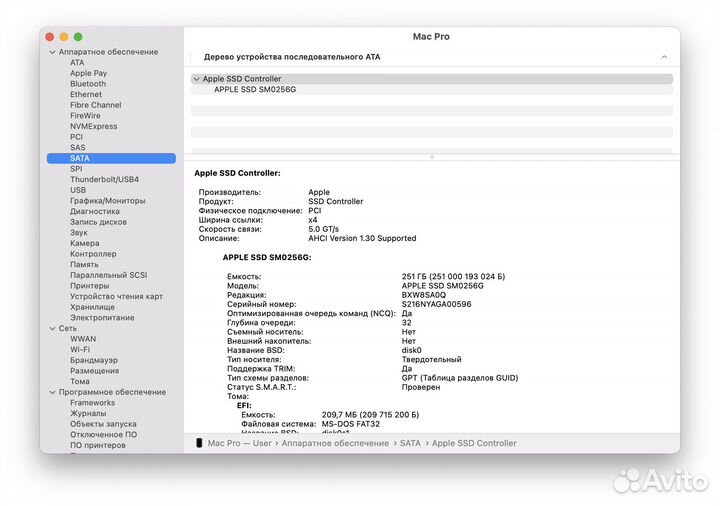This screenshot has height=506, width=720.
Task: Select Камера in the sidebar
Action: (x=84, y=243)
